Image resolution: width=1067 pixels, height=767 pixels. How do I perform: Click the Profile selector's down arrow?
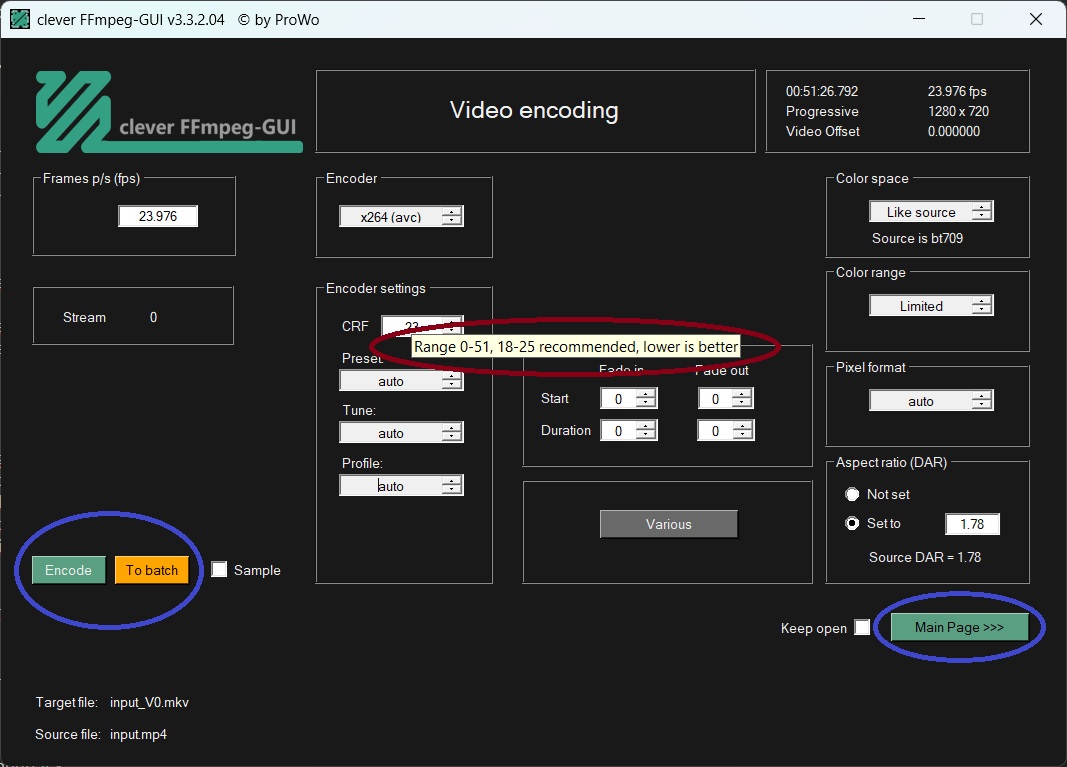click(x=452, y=490)
